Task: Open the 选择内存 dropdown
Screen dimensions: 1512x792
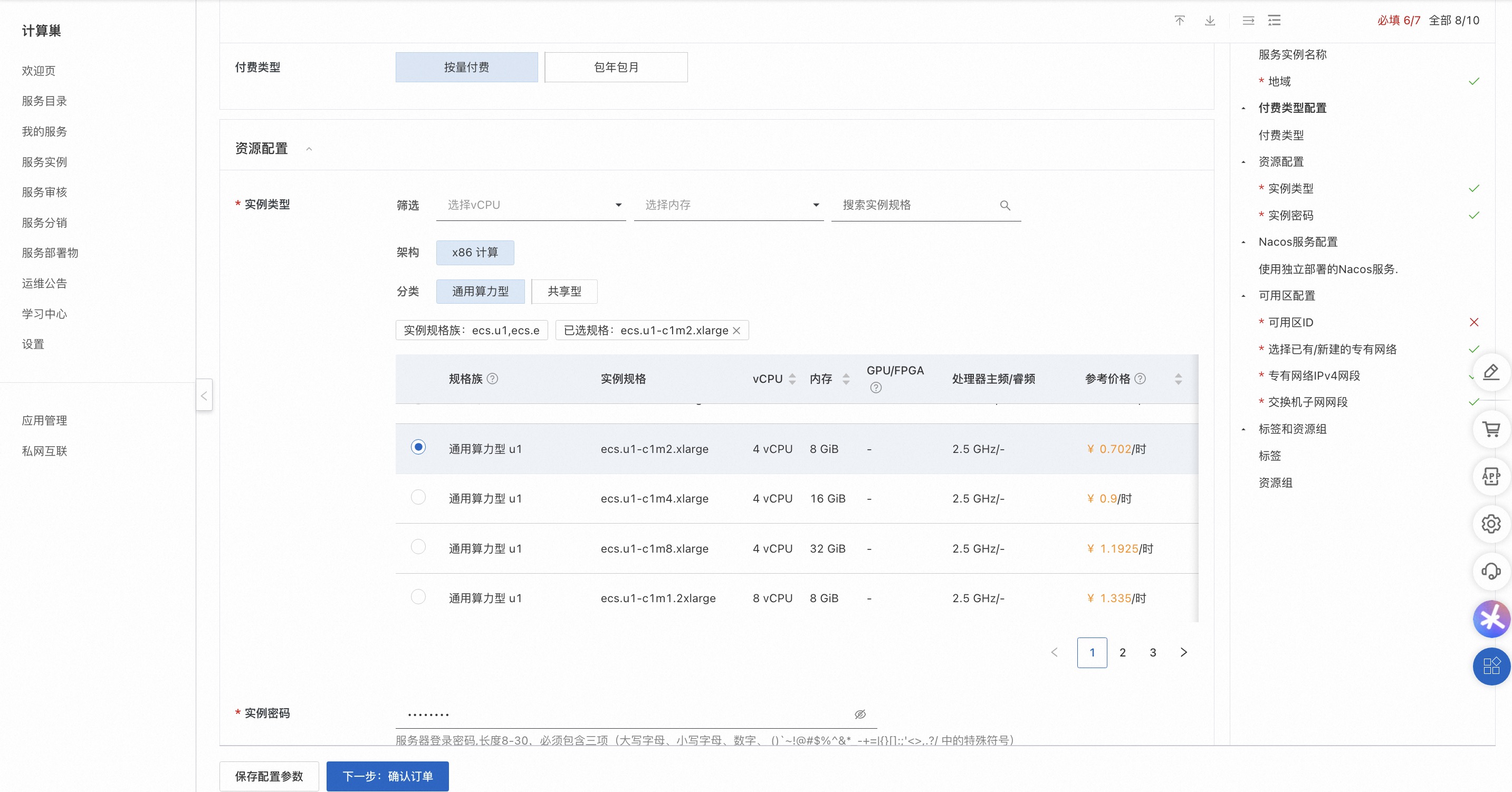Action: click(x=728, y=205)
